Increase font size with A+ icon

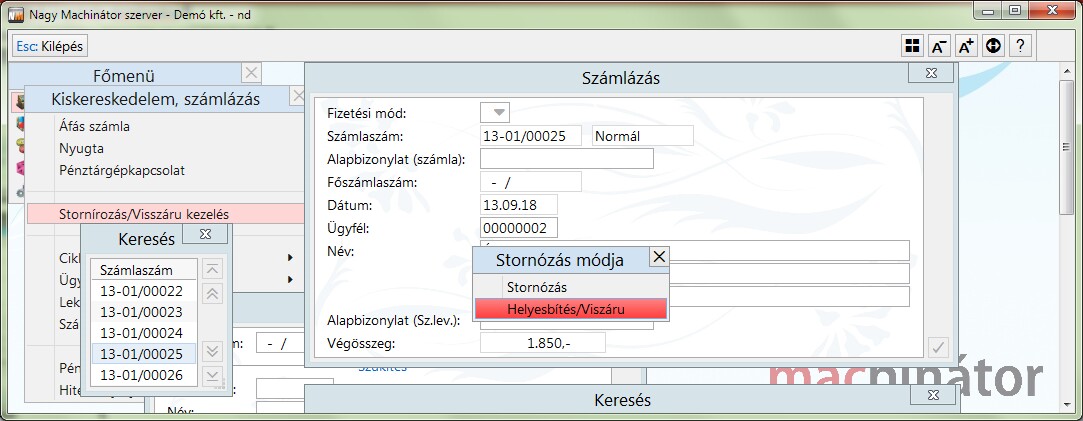(966, 46)
